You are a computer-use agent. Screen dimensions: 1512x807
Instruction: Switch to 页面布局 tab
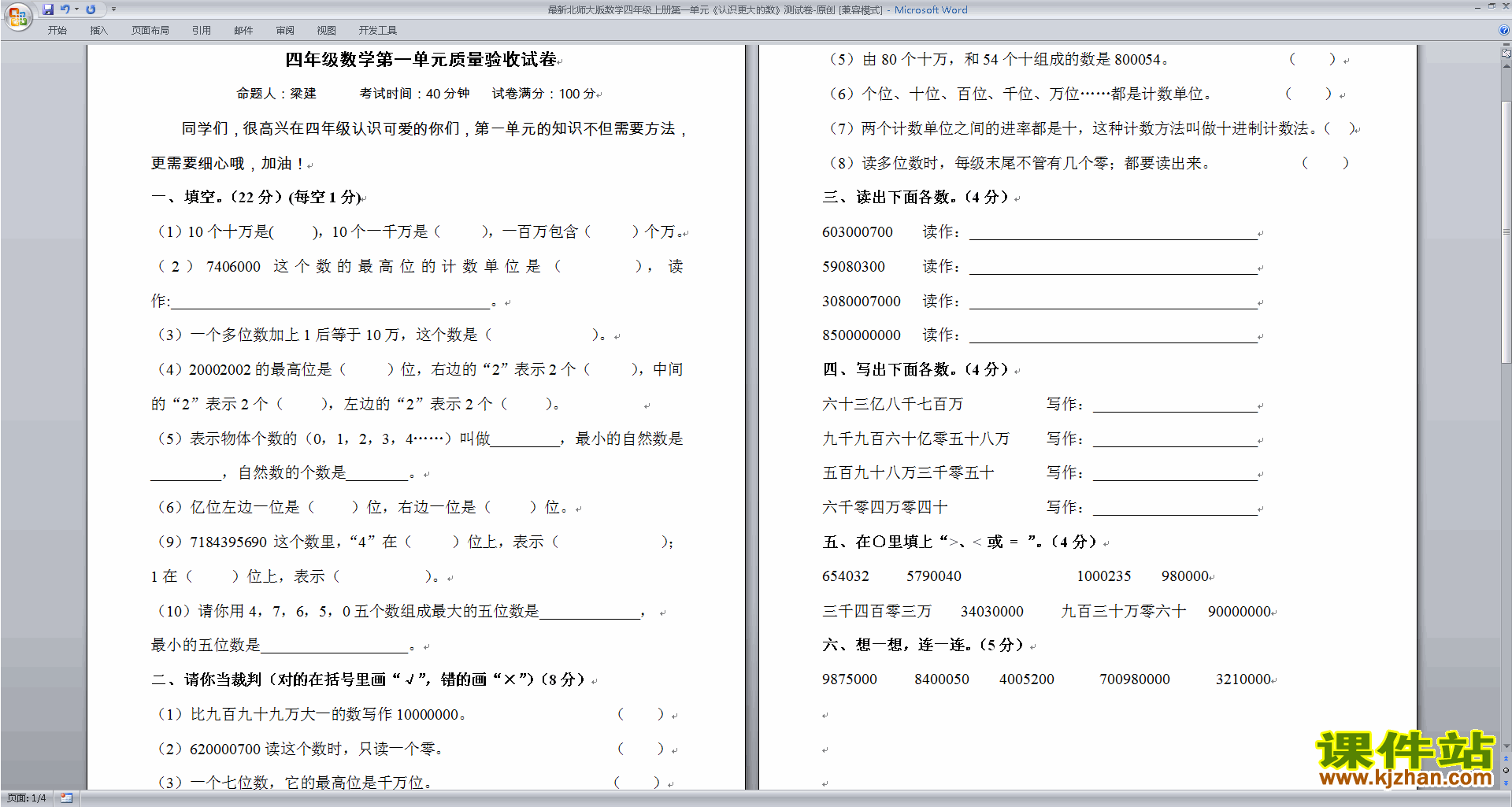[x=150, y=31]
